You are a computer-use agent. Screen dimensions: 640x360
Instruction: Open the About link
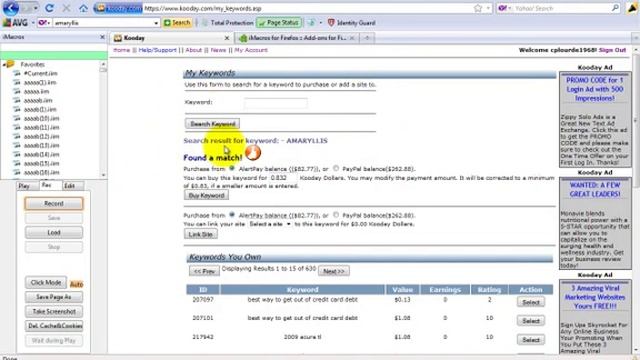(x=193, y=50)
